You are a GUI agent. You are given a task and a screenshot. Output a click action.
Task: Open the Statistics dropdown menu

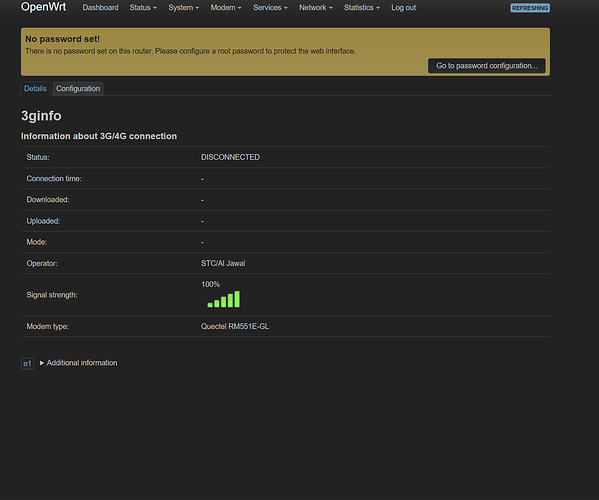(362, 8)
